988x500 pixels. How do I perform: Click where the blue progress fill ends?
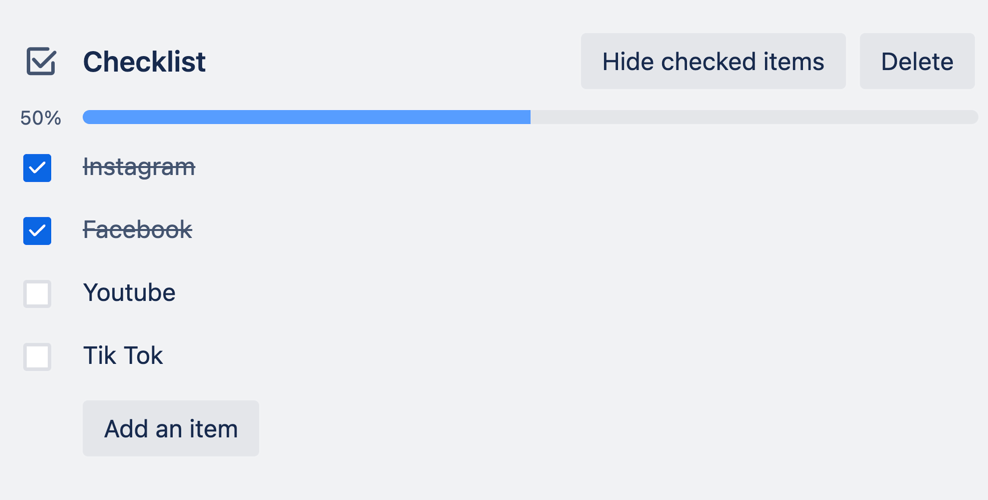[x=529, y=118]
